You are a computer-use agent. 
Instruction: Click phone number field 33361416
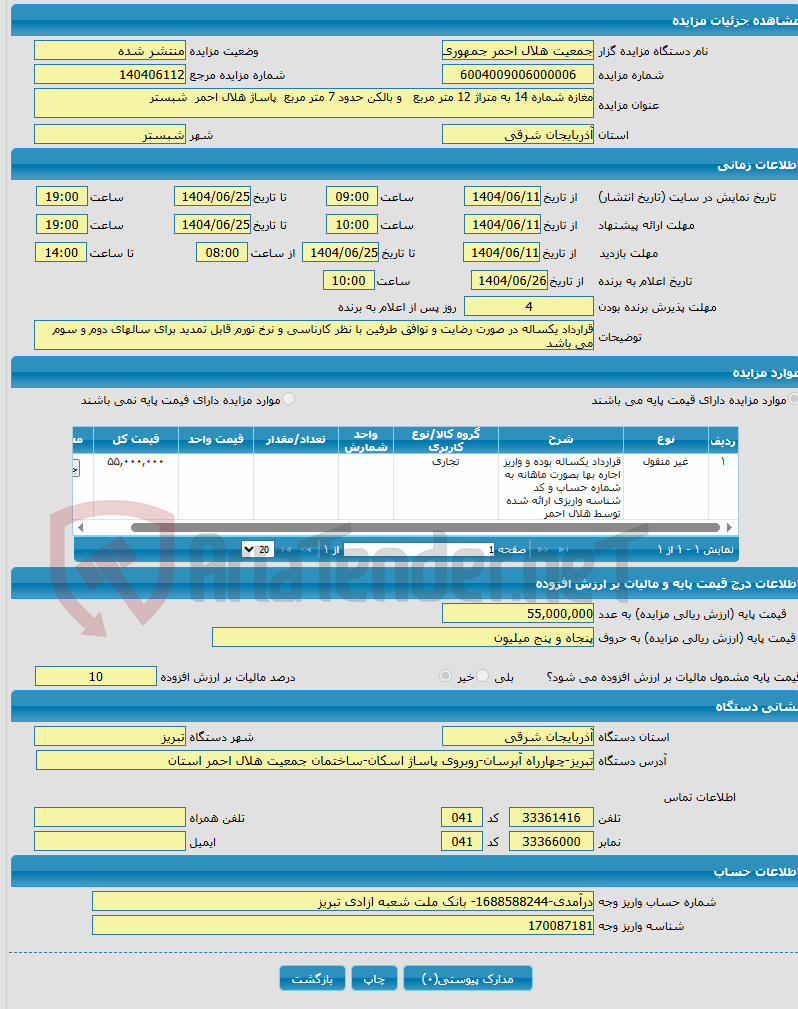coord(551,817)
